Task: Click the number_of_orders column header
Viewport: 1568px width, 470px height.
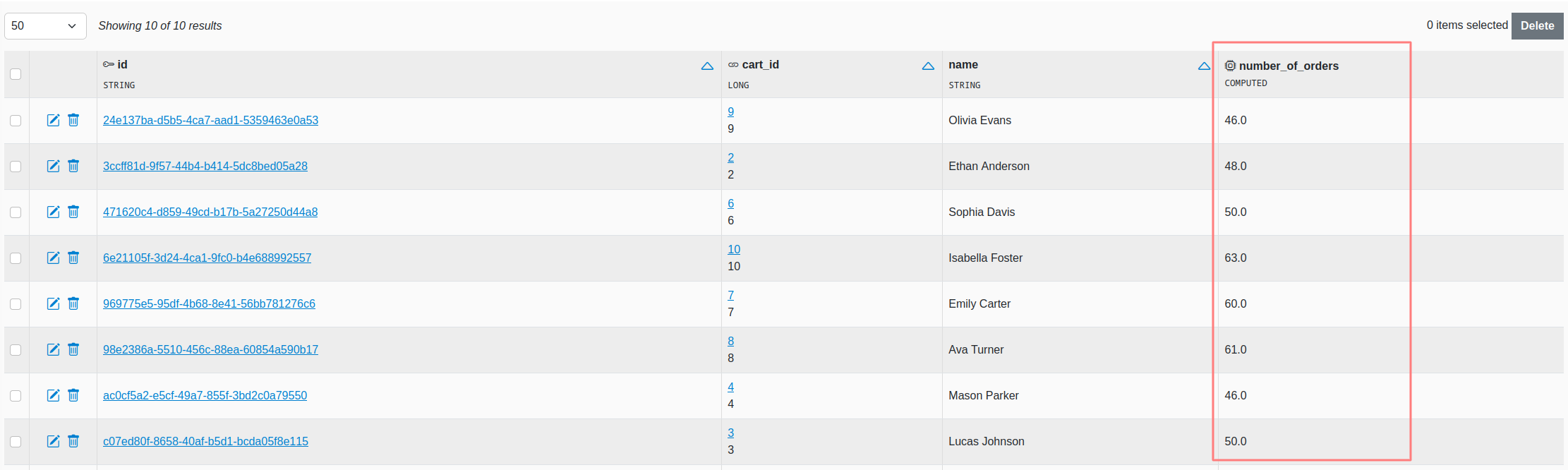Action: pos(1289,66)
